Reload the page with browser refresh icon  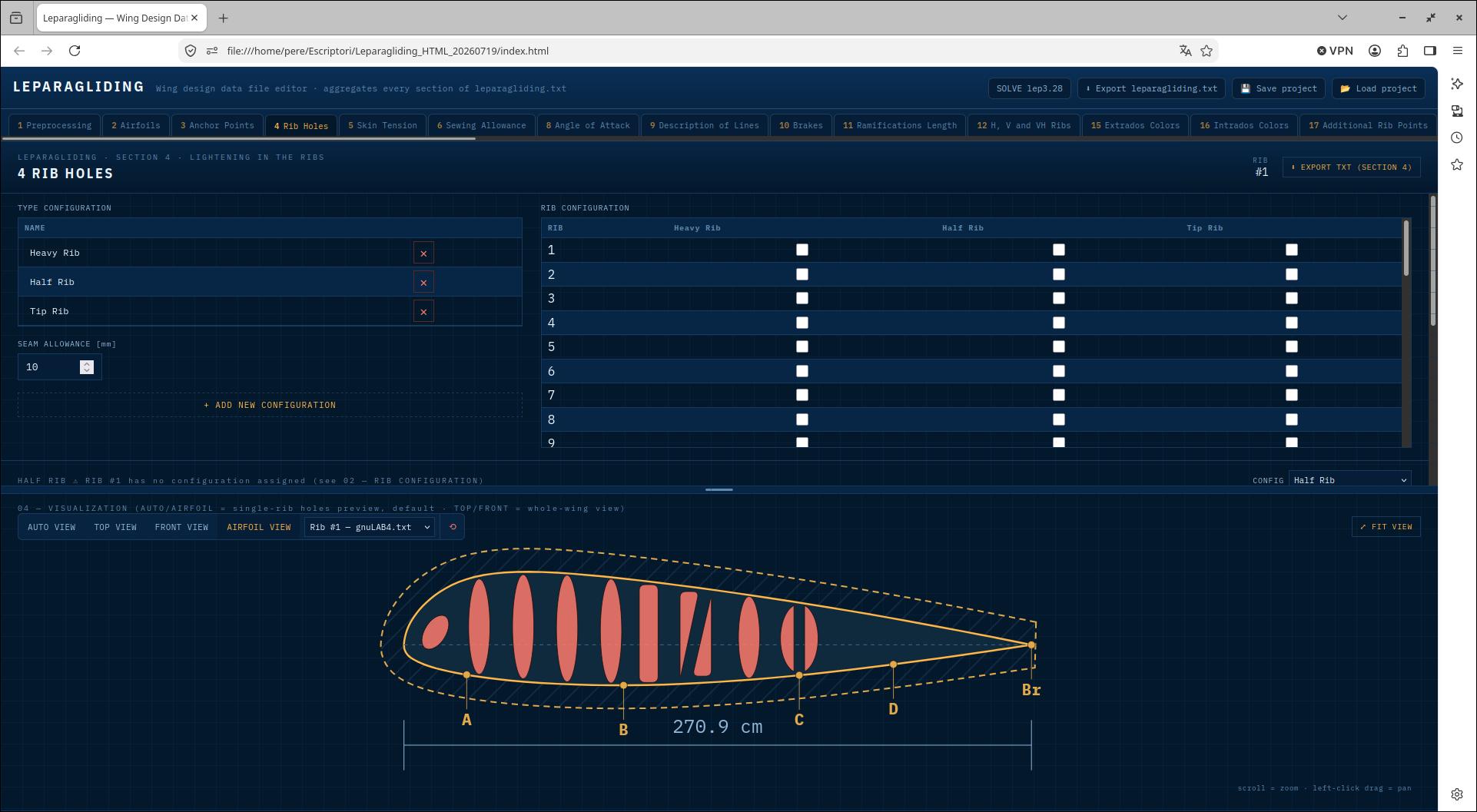tap(75, 51)
